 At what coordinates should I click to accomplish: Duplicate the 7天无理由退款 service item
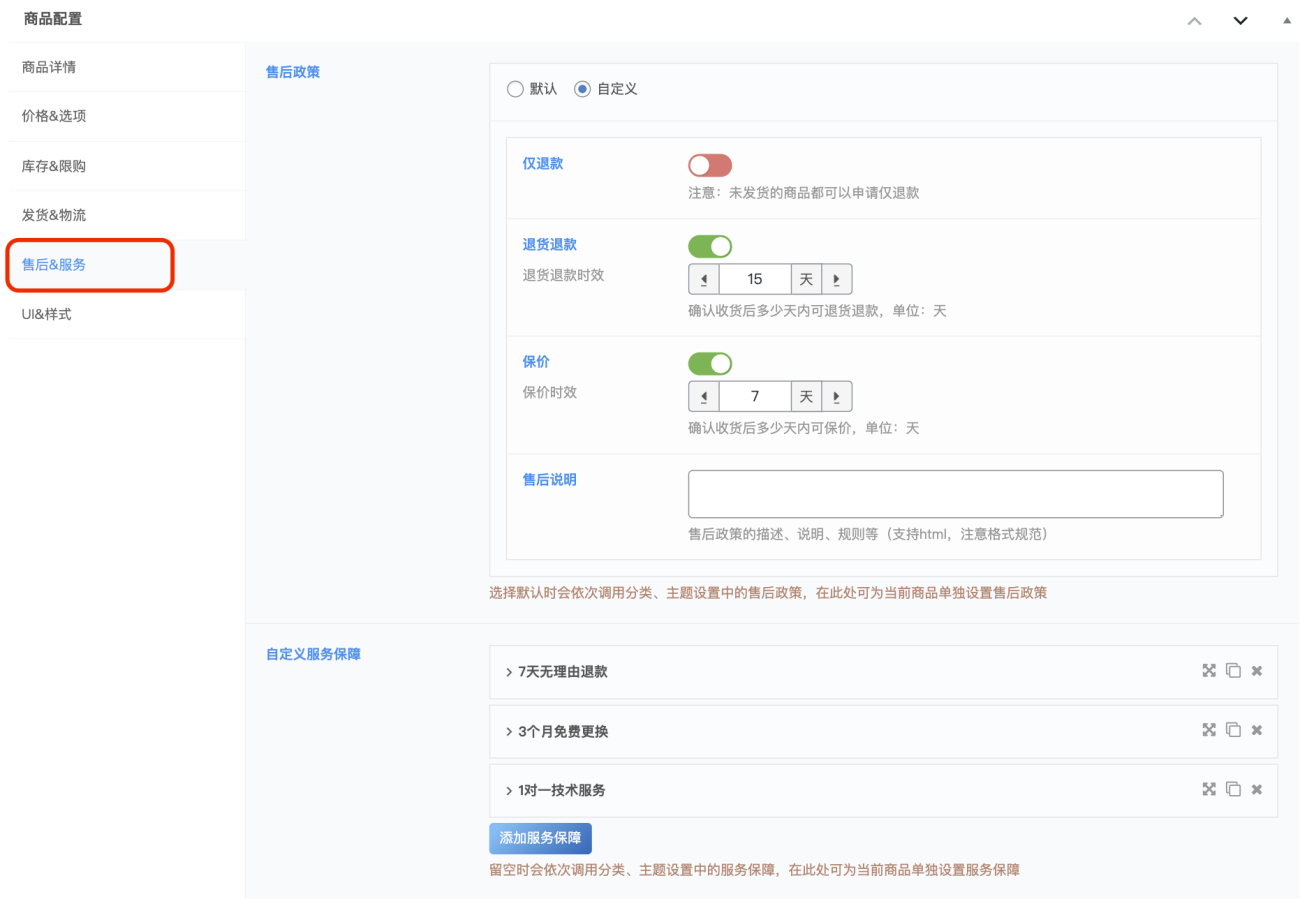point(1233,671)
